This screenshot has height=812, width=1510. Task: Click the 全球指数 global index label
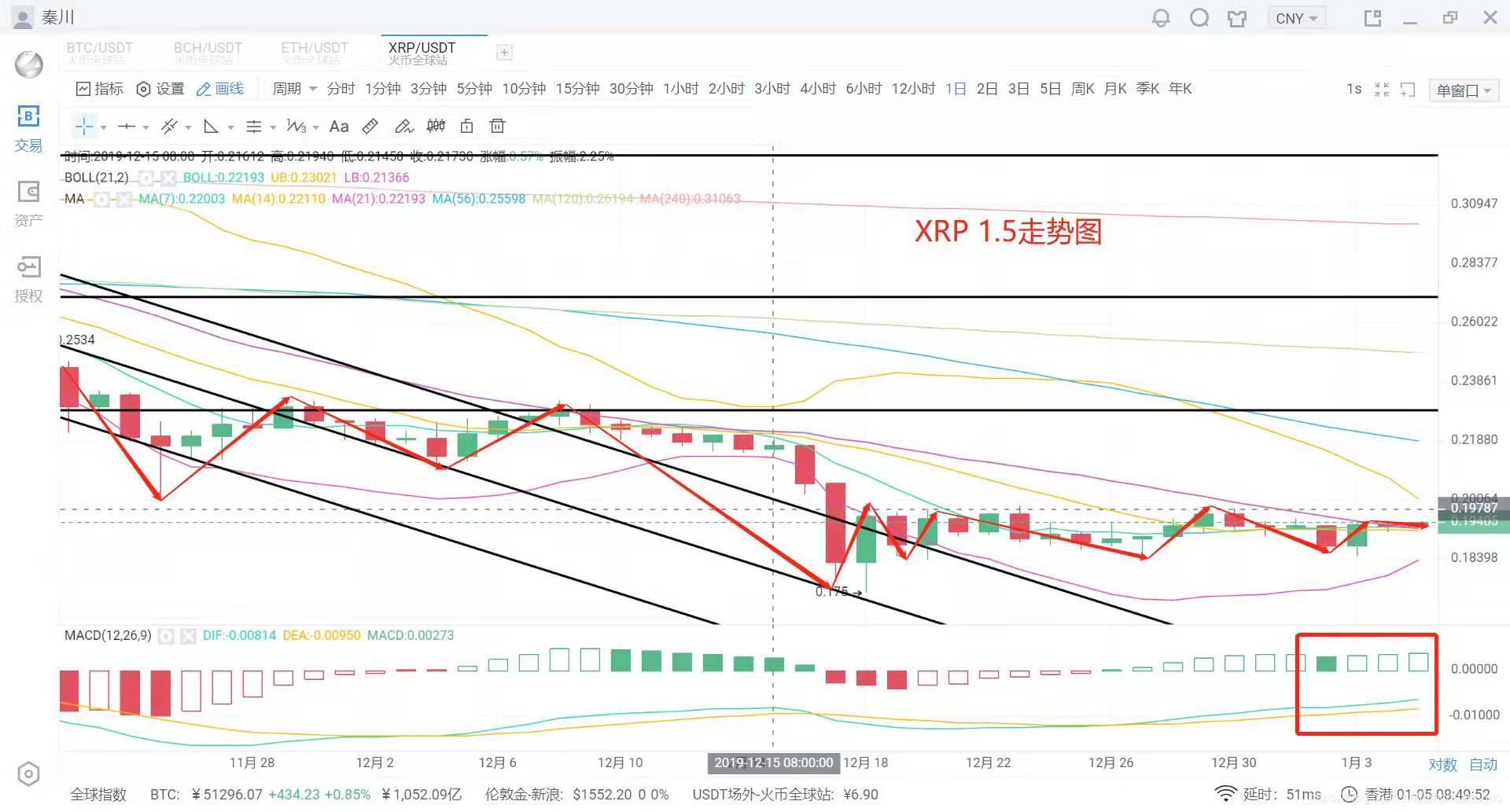click(98, 795)
